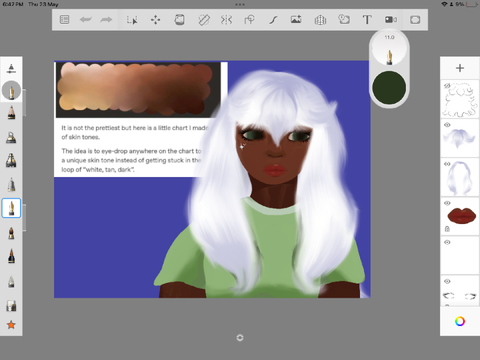Viewport: 480px width, 360px height.
Task: Enable the Predictive Stroke tool
Action: coord(273,20)
